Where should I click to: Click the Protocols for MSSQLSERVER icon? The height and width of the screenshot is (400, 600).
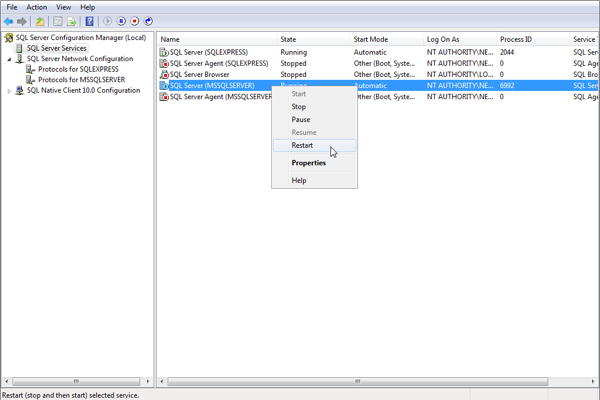[x=31, y=80]
